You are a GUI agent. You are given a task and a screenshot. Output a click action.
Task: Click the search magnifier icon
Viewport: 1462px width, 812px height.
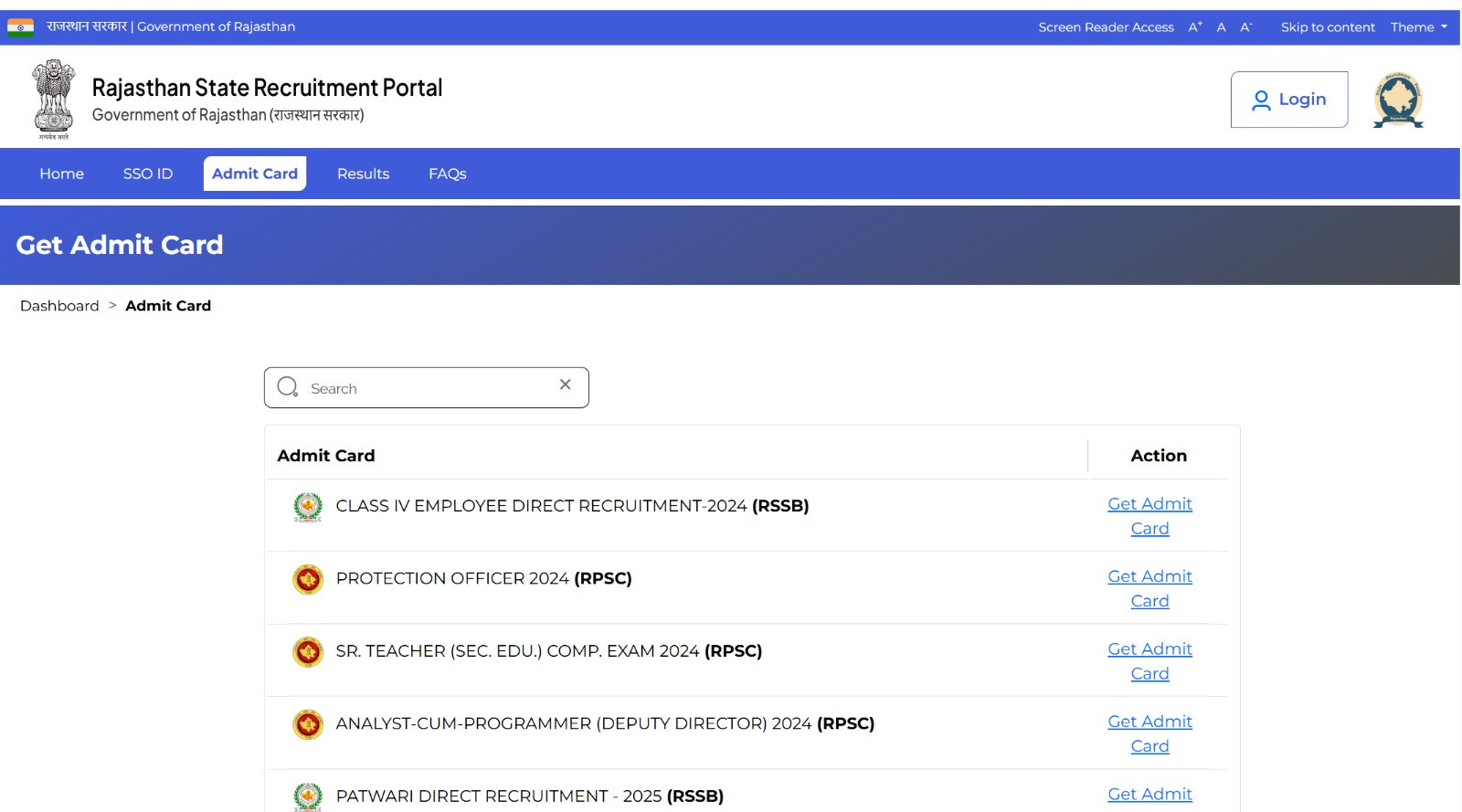(x=288, y=387)
